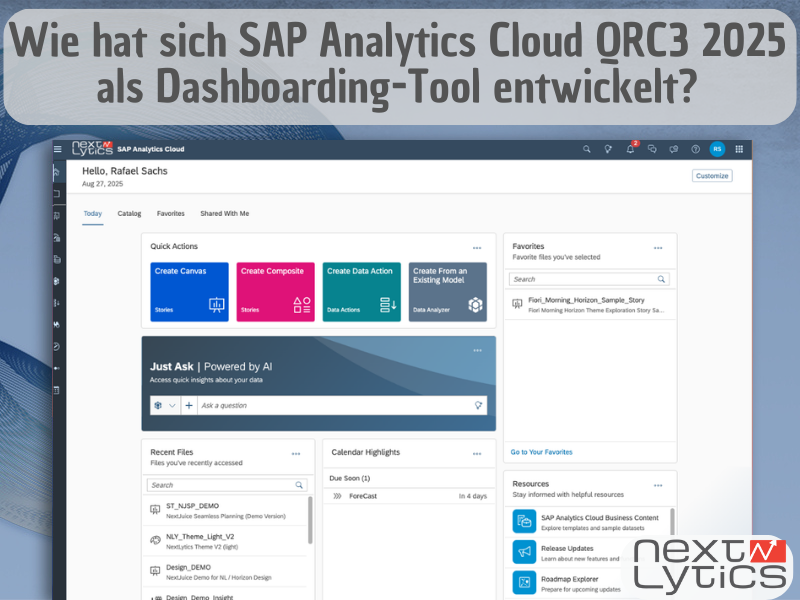The width and height of the screenshot is (800, 600).
Task: Focus the Favorites search field
Action: coord(589,279)
